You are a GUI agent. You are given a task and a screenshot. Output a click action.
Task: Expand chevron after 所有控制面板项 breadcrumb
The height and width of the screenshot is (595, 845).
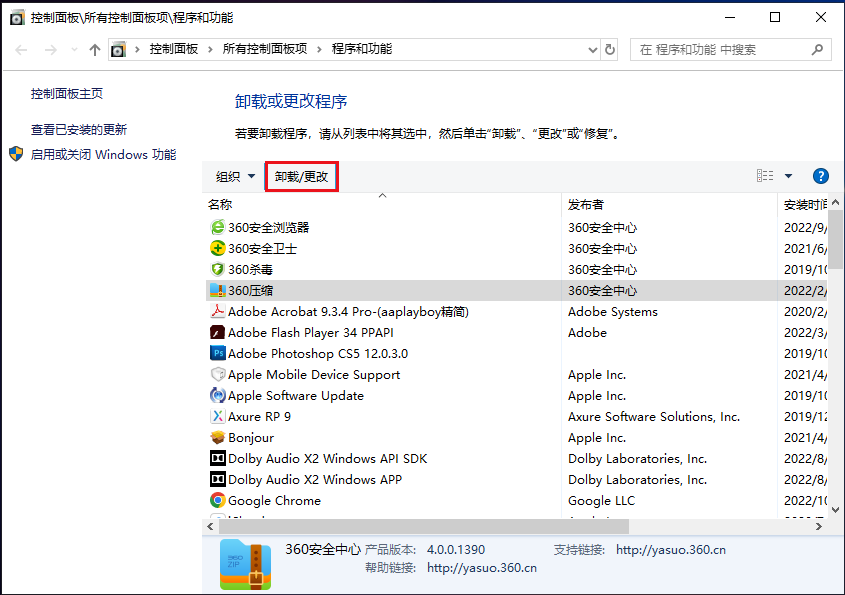[319, 50]
